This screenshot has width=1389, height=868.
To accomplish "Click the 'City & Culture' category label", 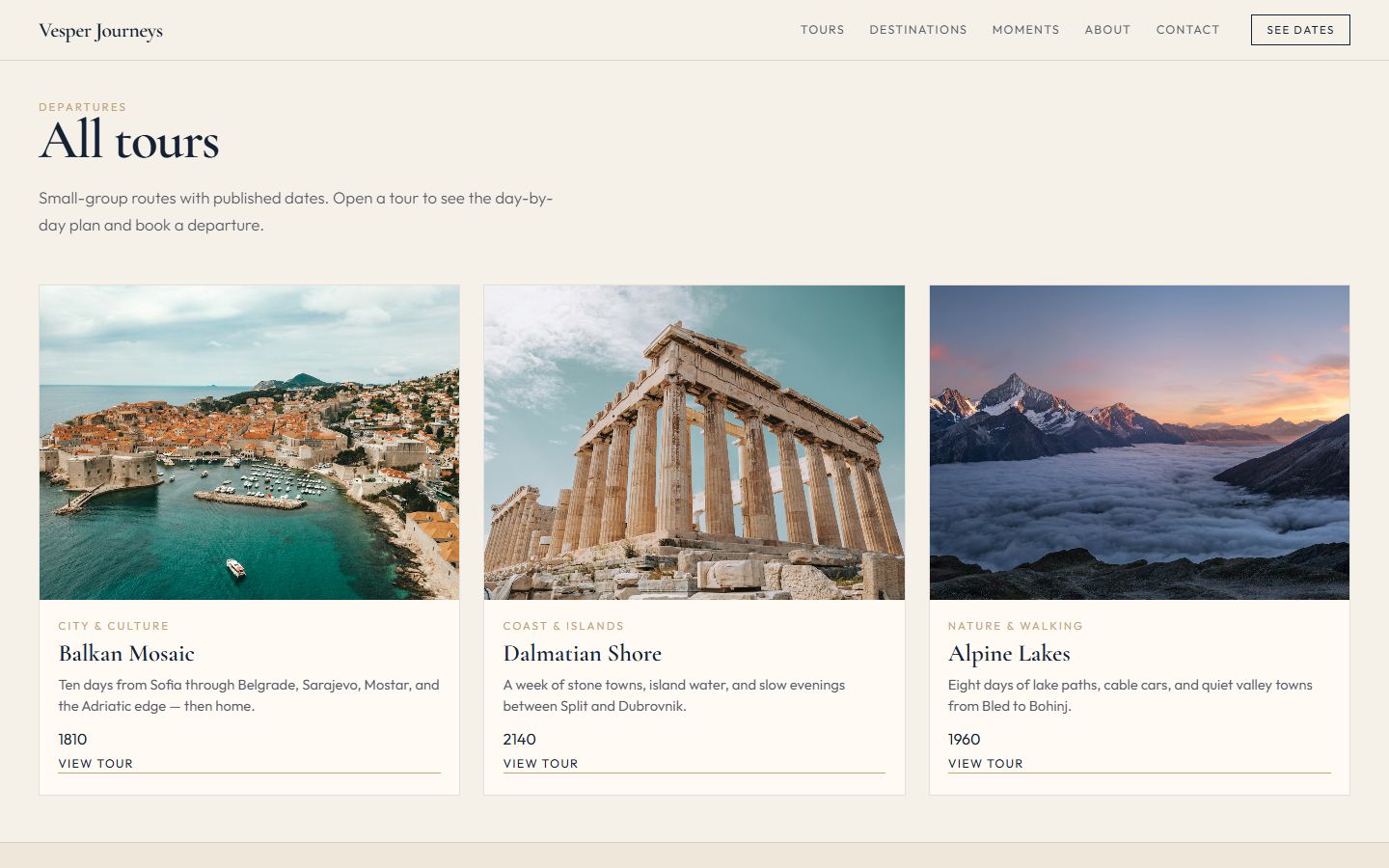I will tap(114, 626).
